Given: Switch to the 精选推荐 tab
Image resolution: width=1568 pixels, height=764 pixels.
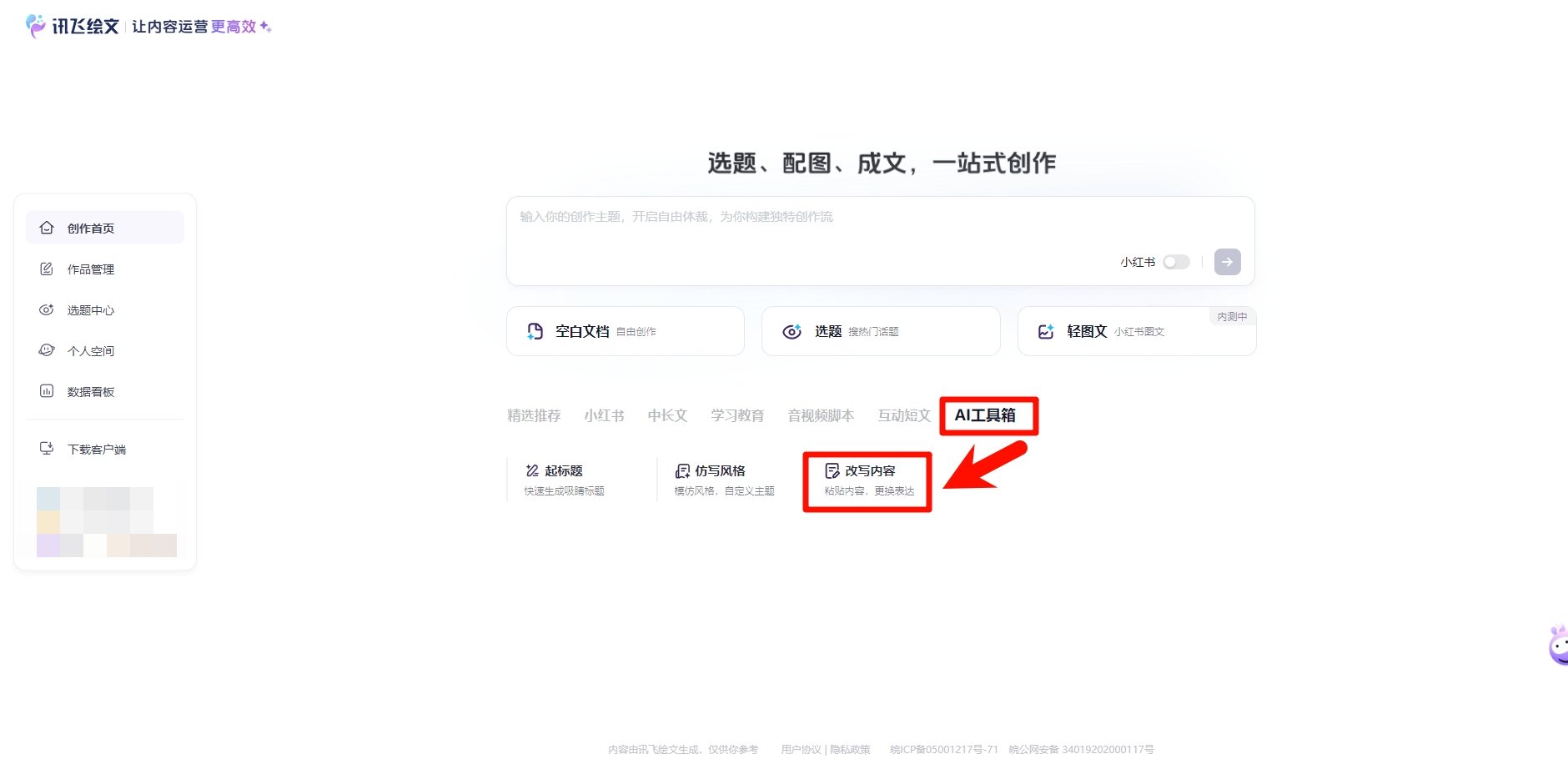Looking at the screenshot, I should point(533,415).
